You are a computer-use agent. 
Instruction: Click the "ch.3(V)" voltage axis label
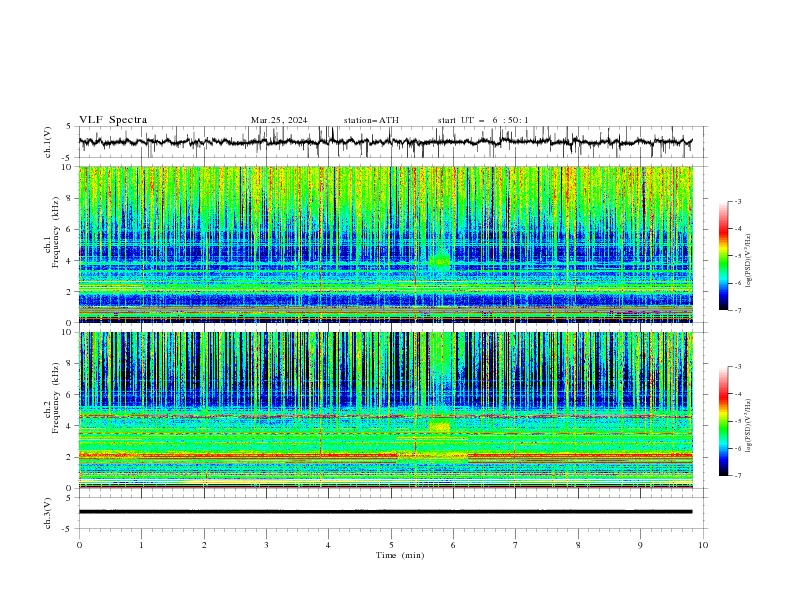point(48,513)
